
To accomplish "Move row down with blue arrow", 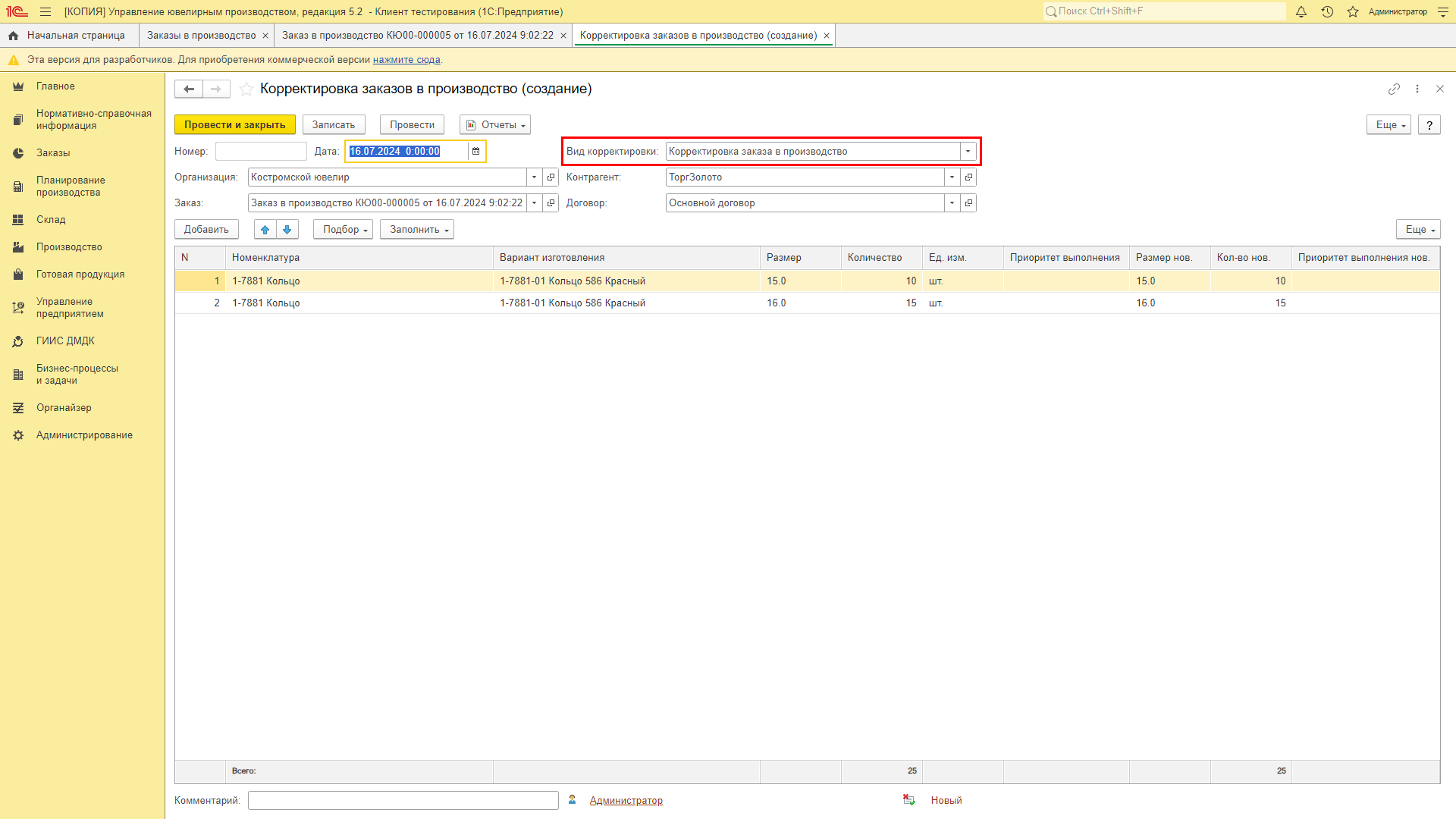I will [x=287, y=230].
